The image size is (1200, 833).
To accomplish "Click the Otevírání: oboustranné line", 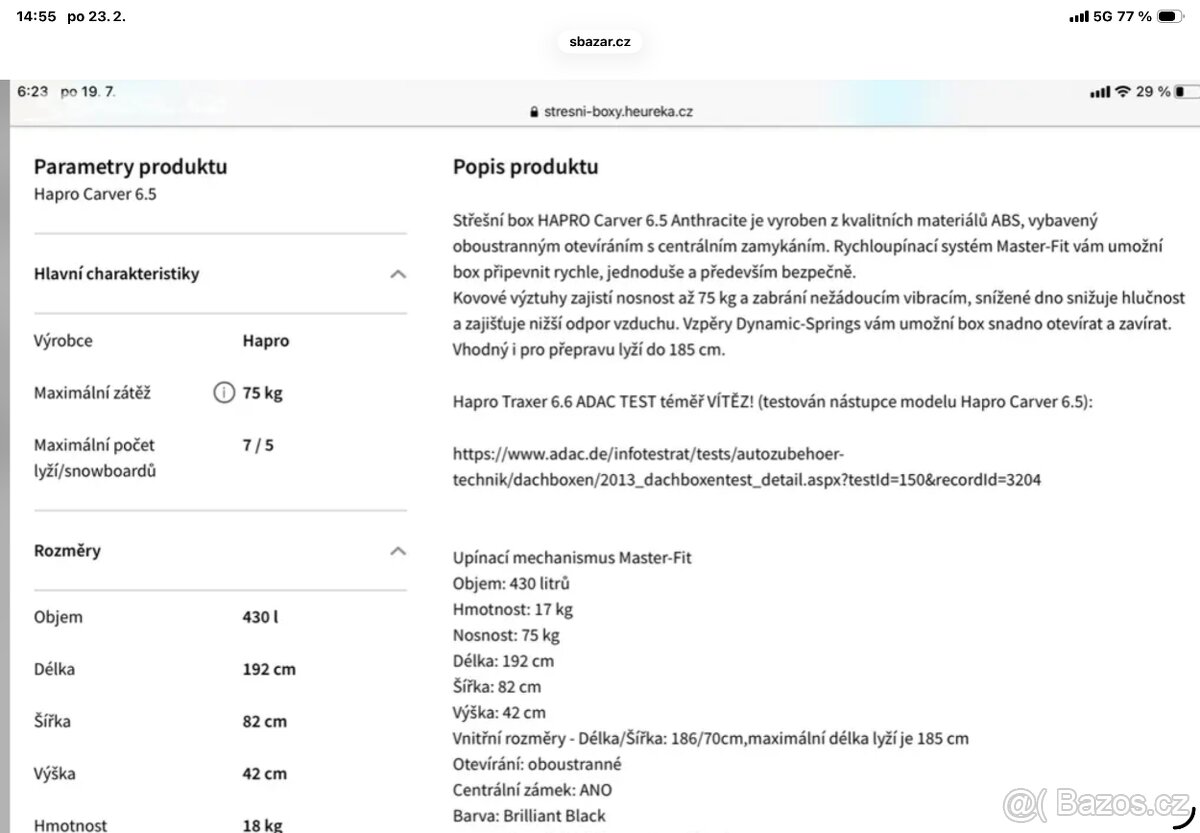I will click(537, 764).
